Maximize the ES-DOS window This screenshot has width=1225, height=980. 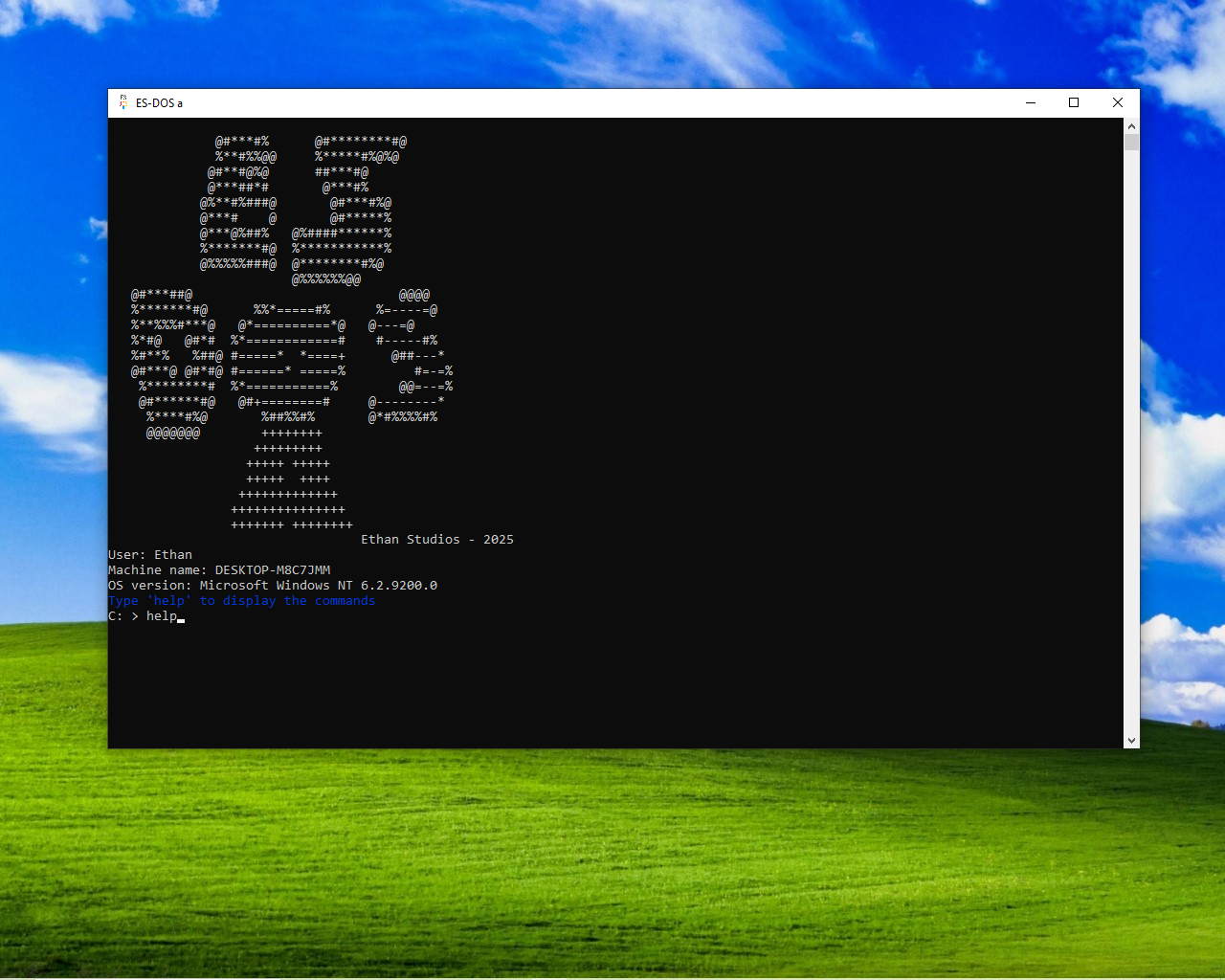1074,102
